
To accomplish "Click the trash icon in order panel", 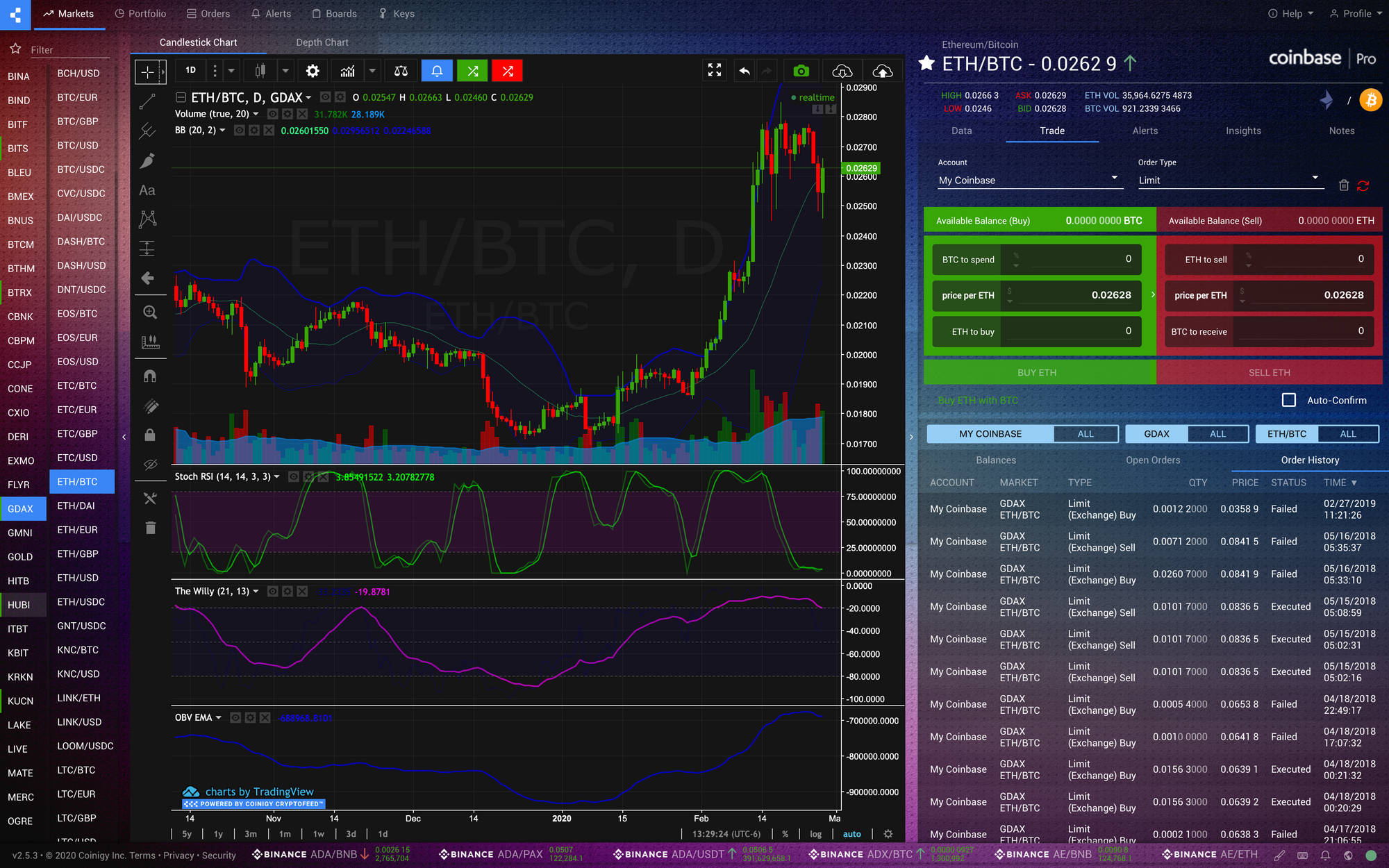I will click(1344, 185).
